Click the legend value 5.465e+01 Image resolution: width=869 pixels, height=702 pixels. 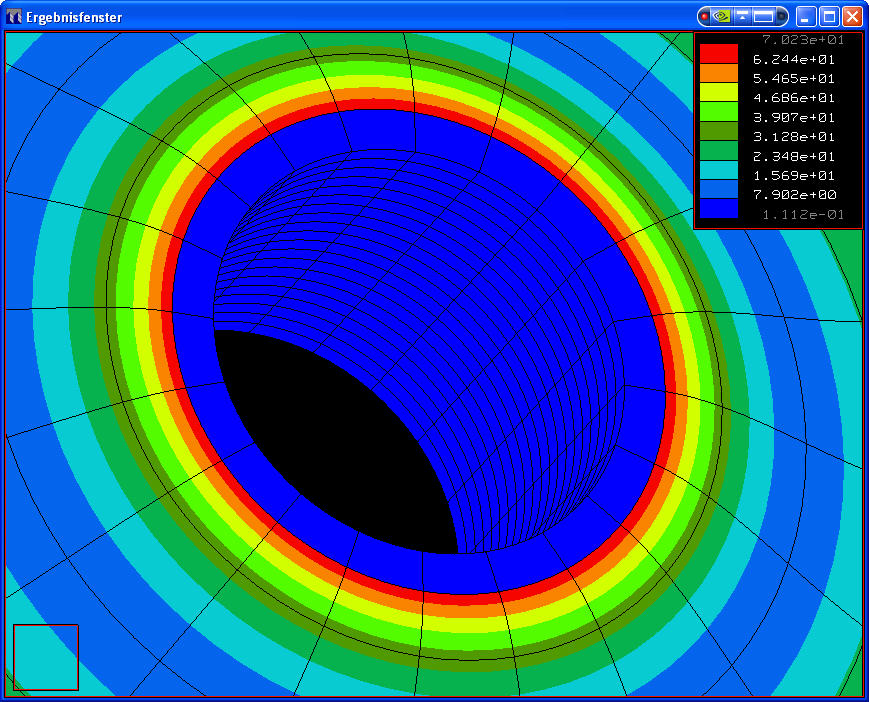point(794,79)
